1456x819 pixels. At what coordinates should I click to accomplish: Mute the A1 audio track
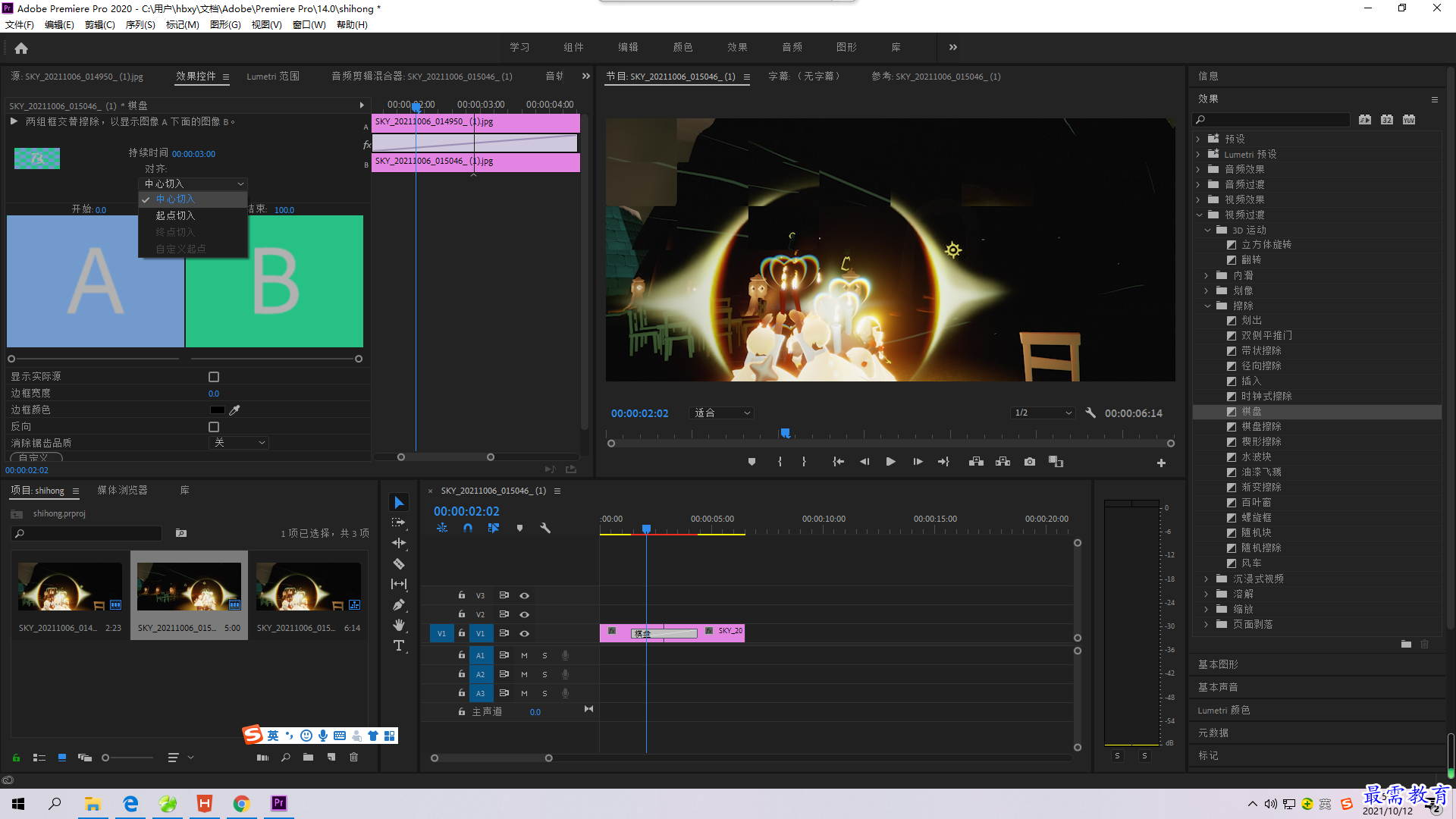tap(524, 655)
